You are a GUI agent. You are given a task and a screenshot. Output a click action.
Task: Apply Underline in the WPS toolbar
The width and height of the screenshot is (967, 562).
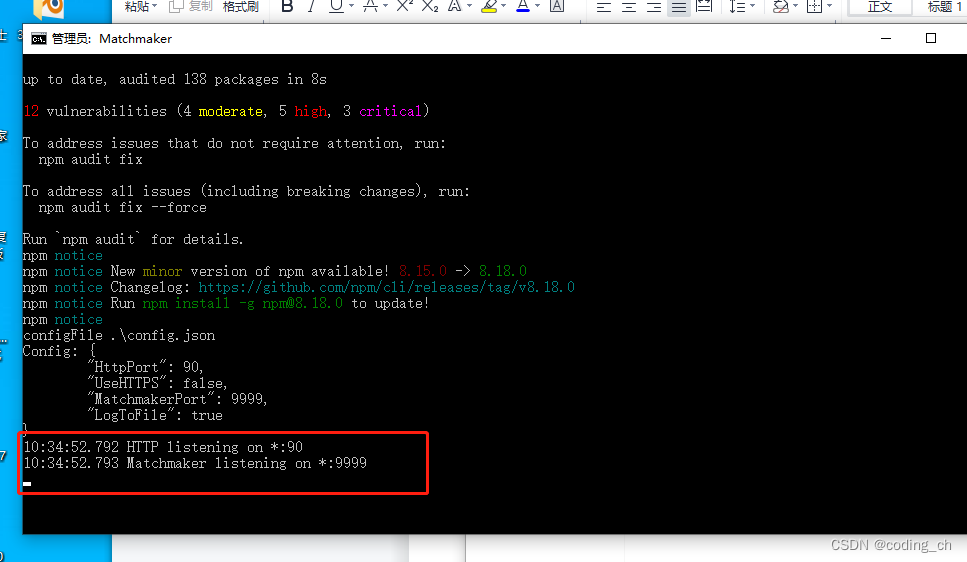point(336,6)
